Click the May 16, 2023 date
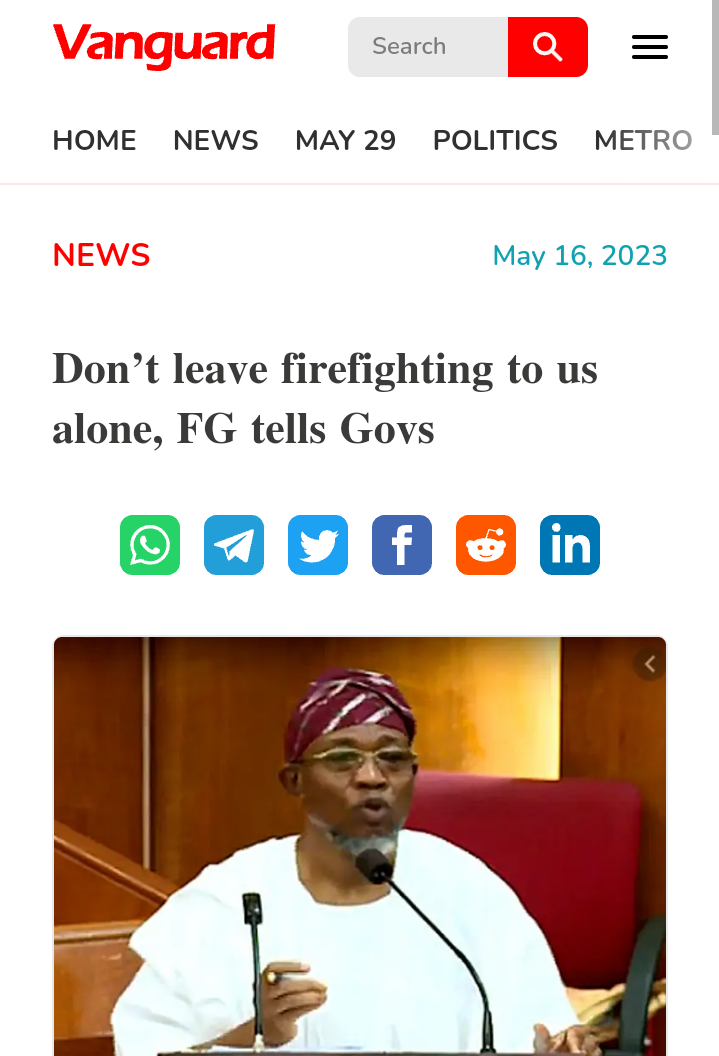719x1056 pixels. point(580,256)
